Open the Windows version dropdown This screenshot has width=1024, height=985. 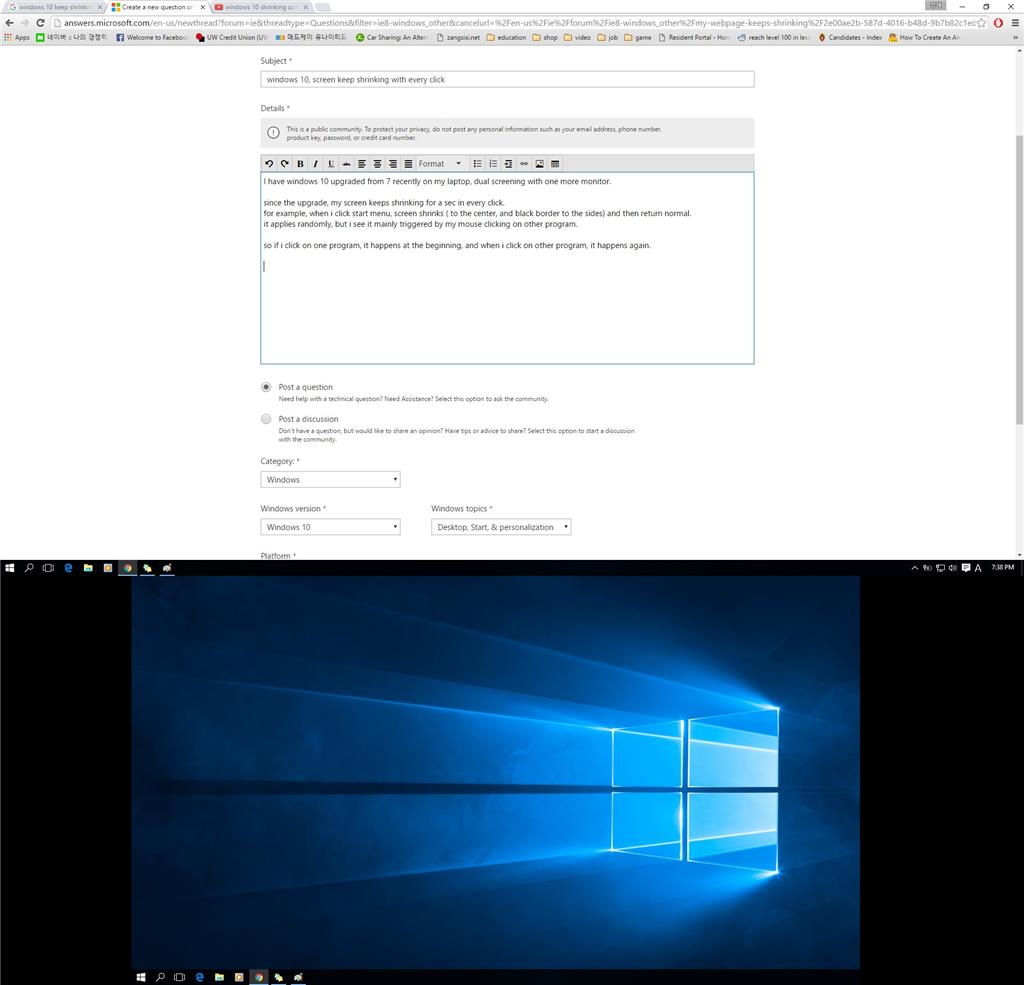pos(330,527)
